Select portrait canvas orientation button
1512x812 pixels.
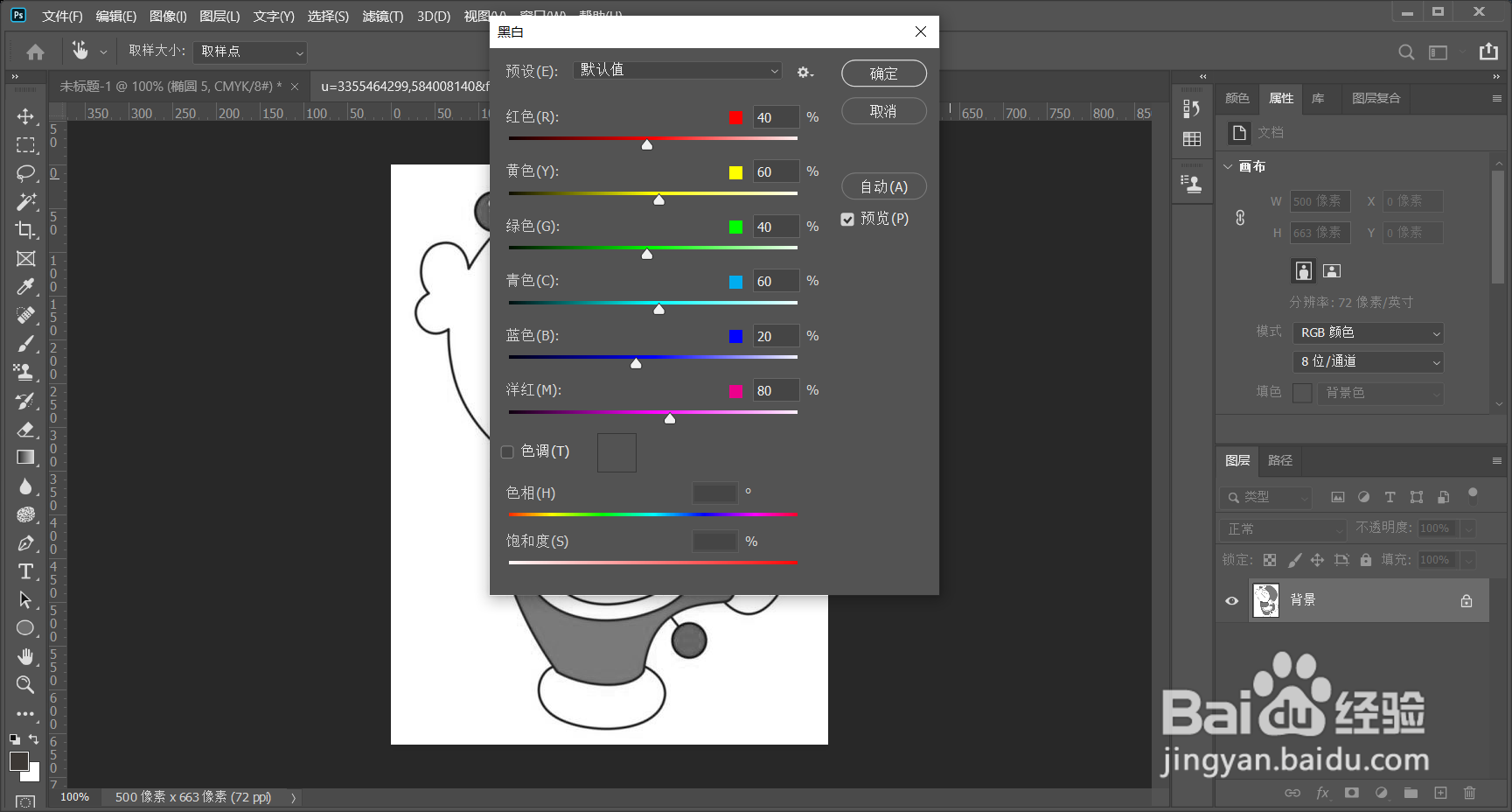point(1304,271)
